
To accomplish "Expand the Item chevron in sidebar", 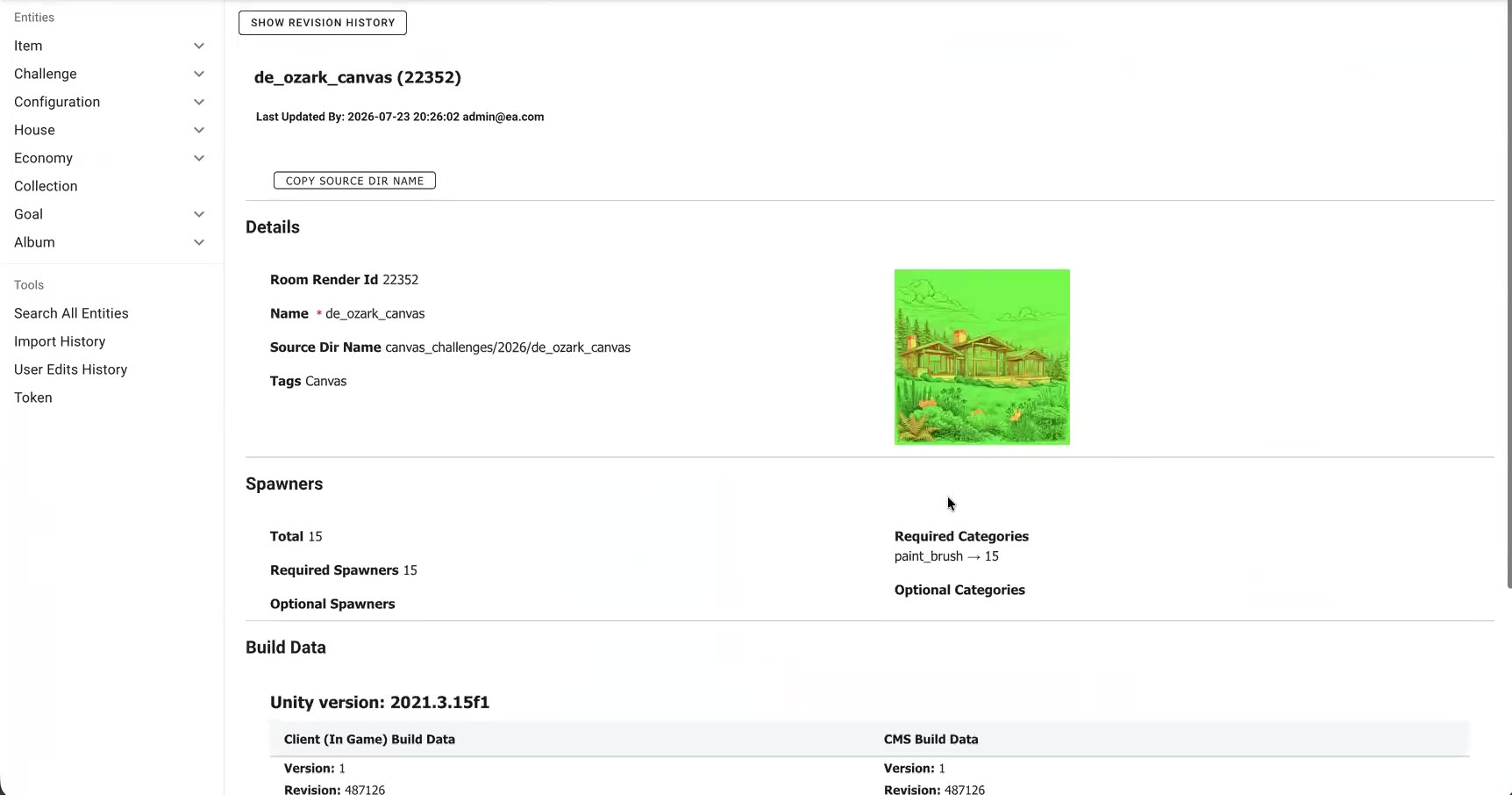I will click(199, 46).
